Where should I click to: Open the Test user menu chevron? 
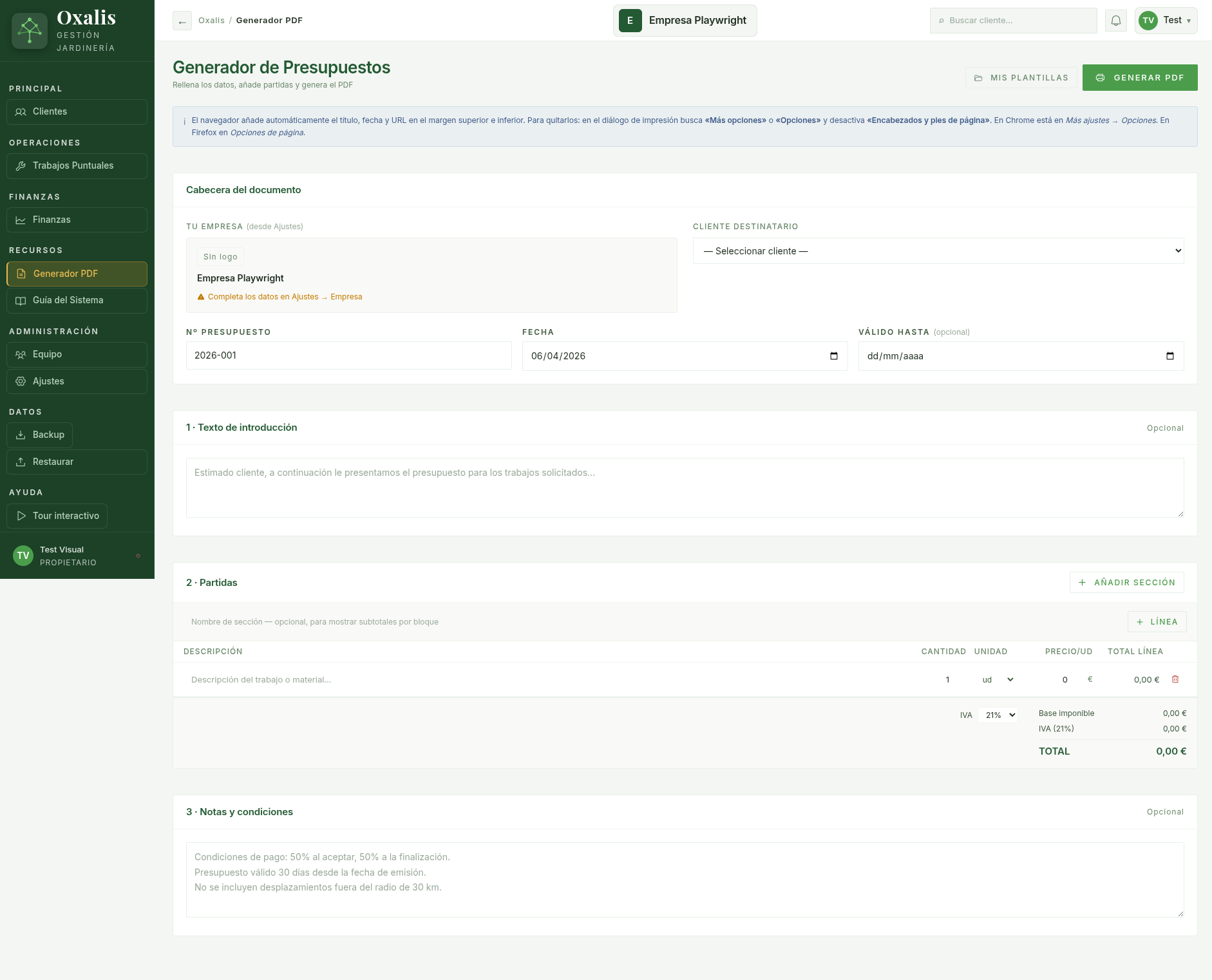tap(1189, 21)
